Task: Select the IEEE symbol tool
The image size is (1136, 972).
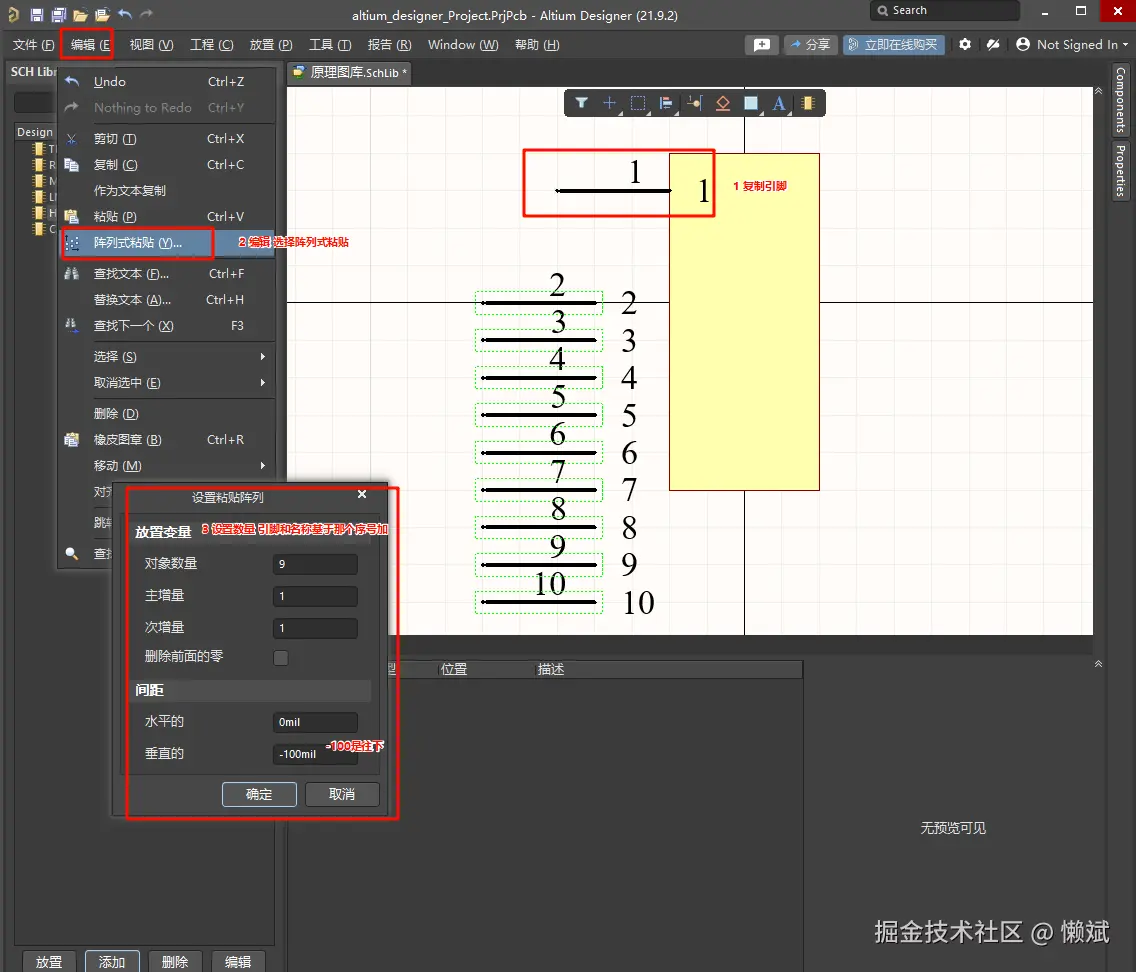Action: [x=722, y=103]
